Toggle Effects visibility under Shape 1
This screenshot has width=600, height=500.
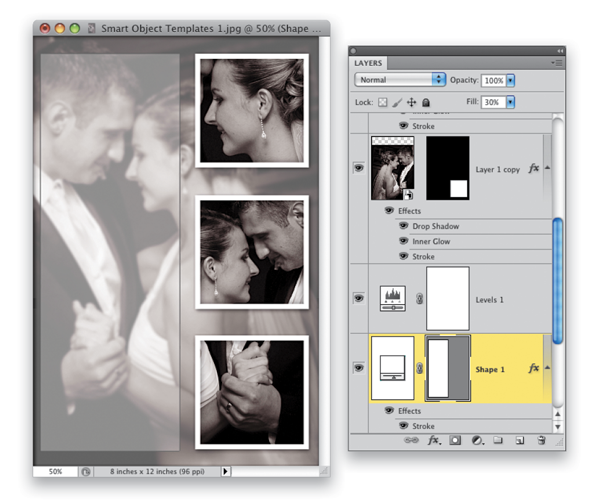(x=389, y=410)
